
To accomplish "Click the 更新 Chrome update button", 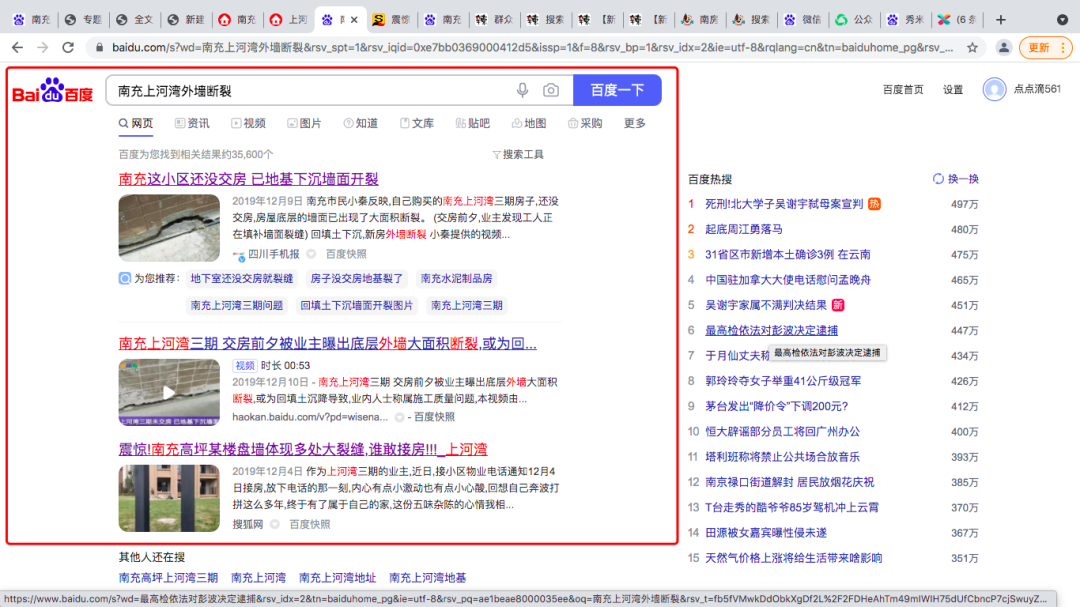I will click(1038, 48).
